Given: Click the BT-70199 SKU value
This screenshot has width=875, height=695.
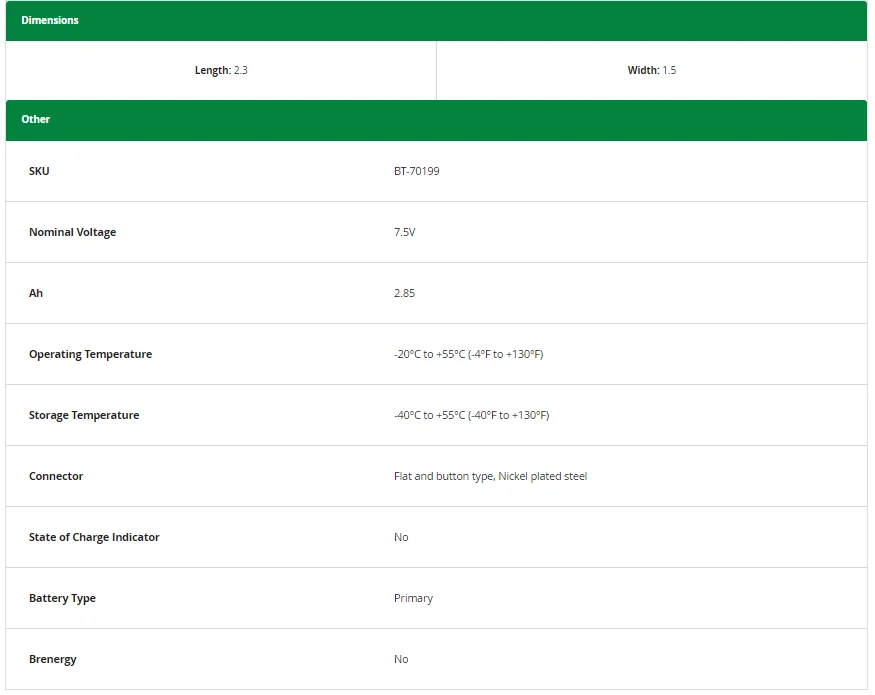Looking at the screenshot, I should pos(416,171).
